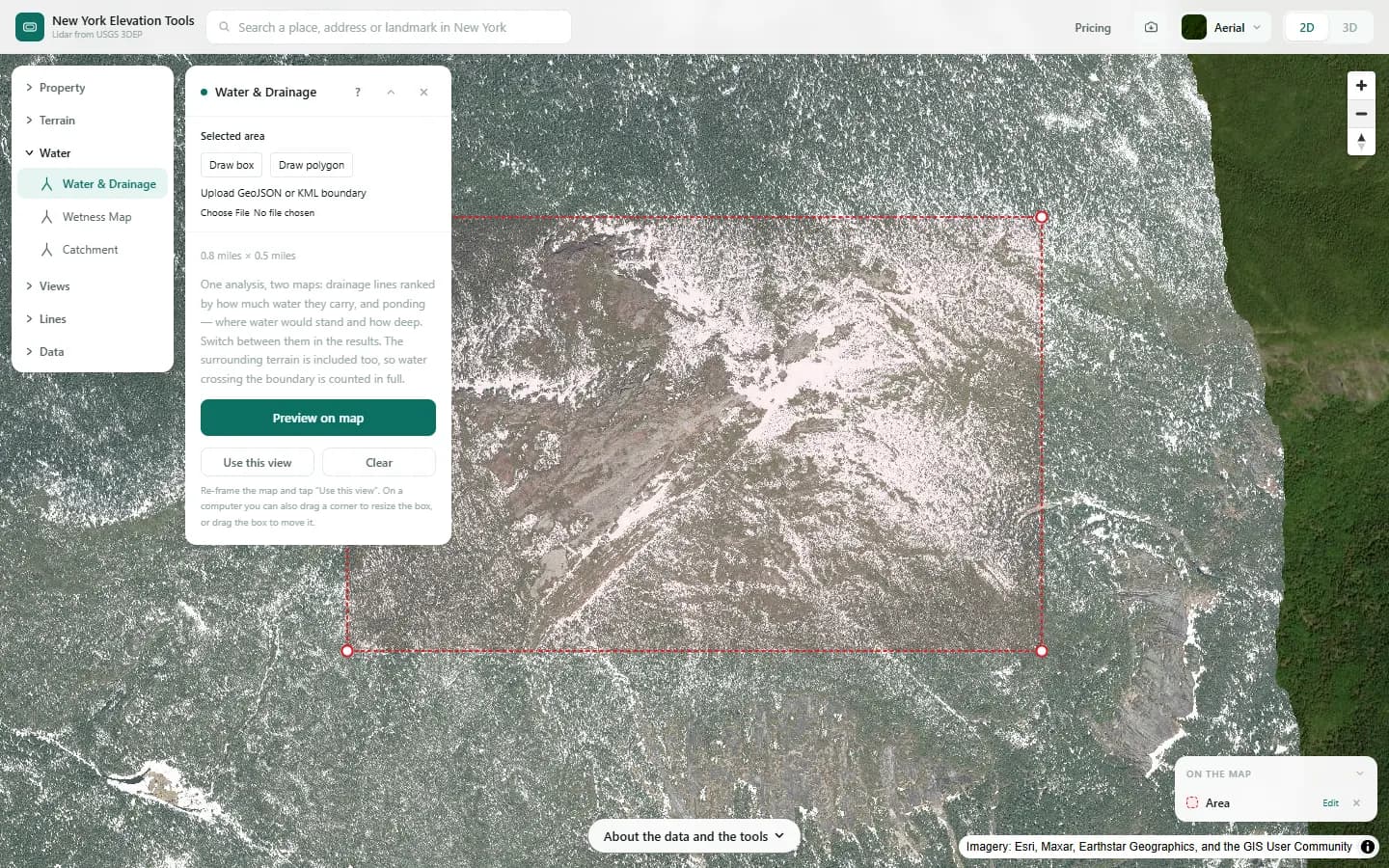Screen dimensions: 1389x868
Task: Click the camera screenshot icon in header
Action: point(1151,27)
